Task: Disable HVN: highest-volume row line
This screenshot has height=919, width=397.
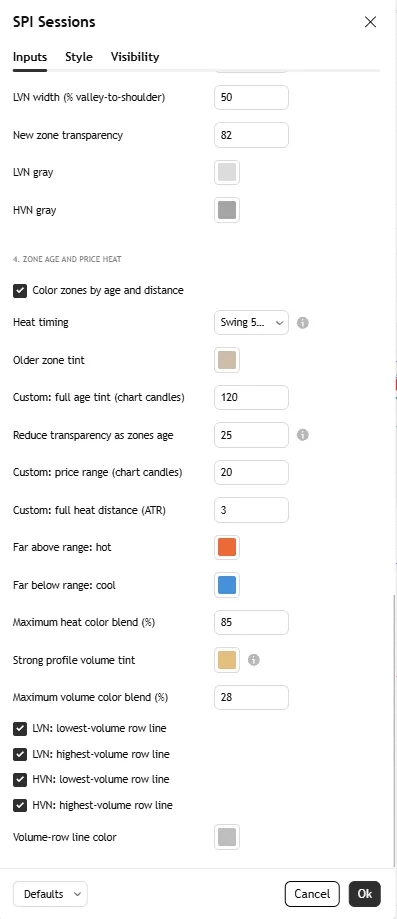Action: 20,805
